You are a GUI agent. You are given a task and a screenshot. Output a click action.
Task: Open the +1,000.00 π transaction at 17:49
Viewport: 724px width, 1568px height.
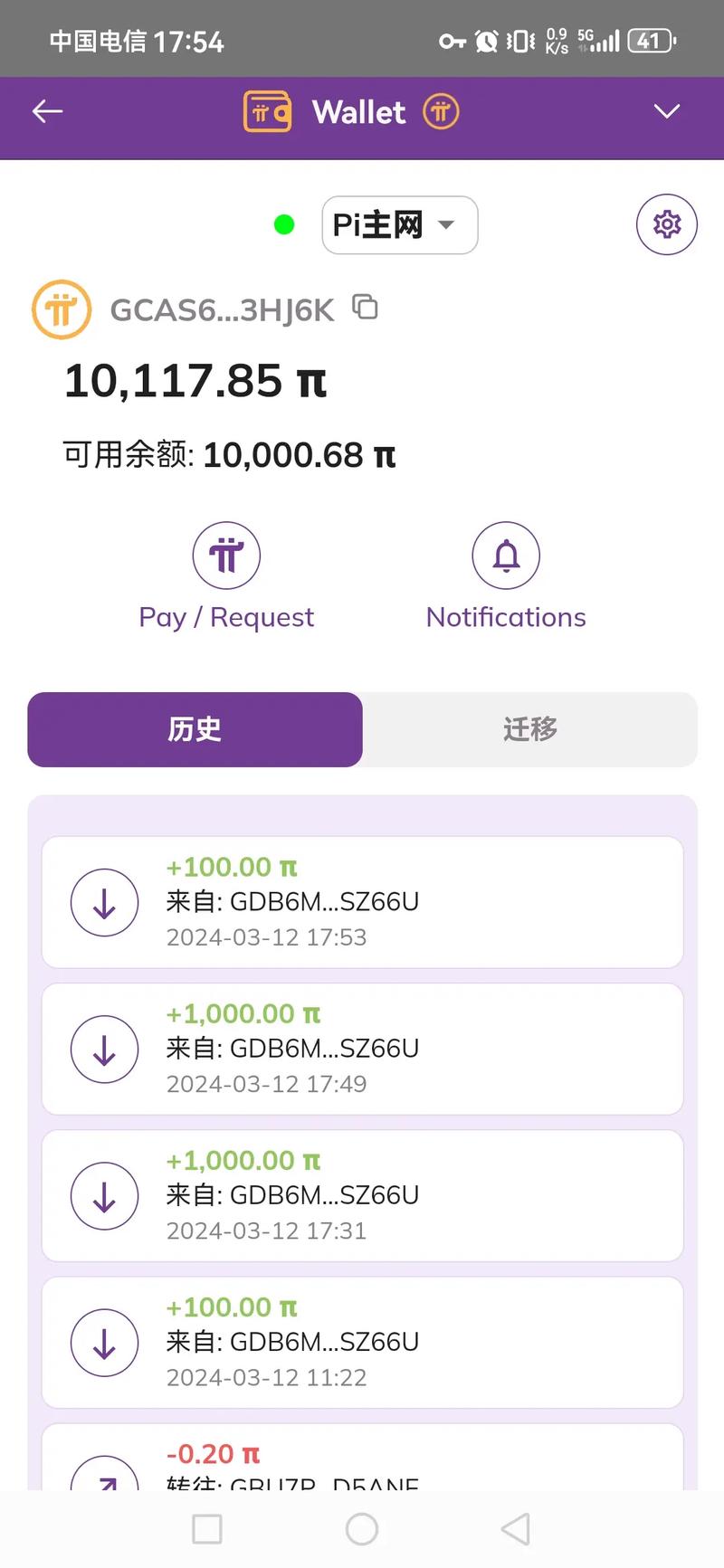pyautogui.click(x=362, y=1049)
